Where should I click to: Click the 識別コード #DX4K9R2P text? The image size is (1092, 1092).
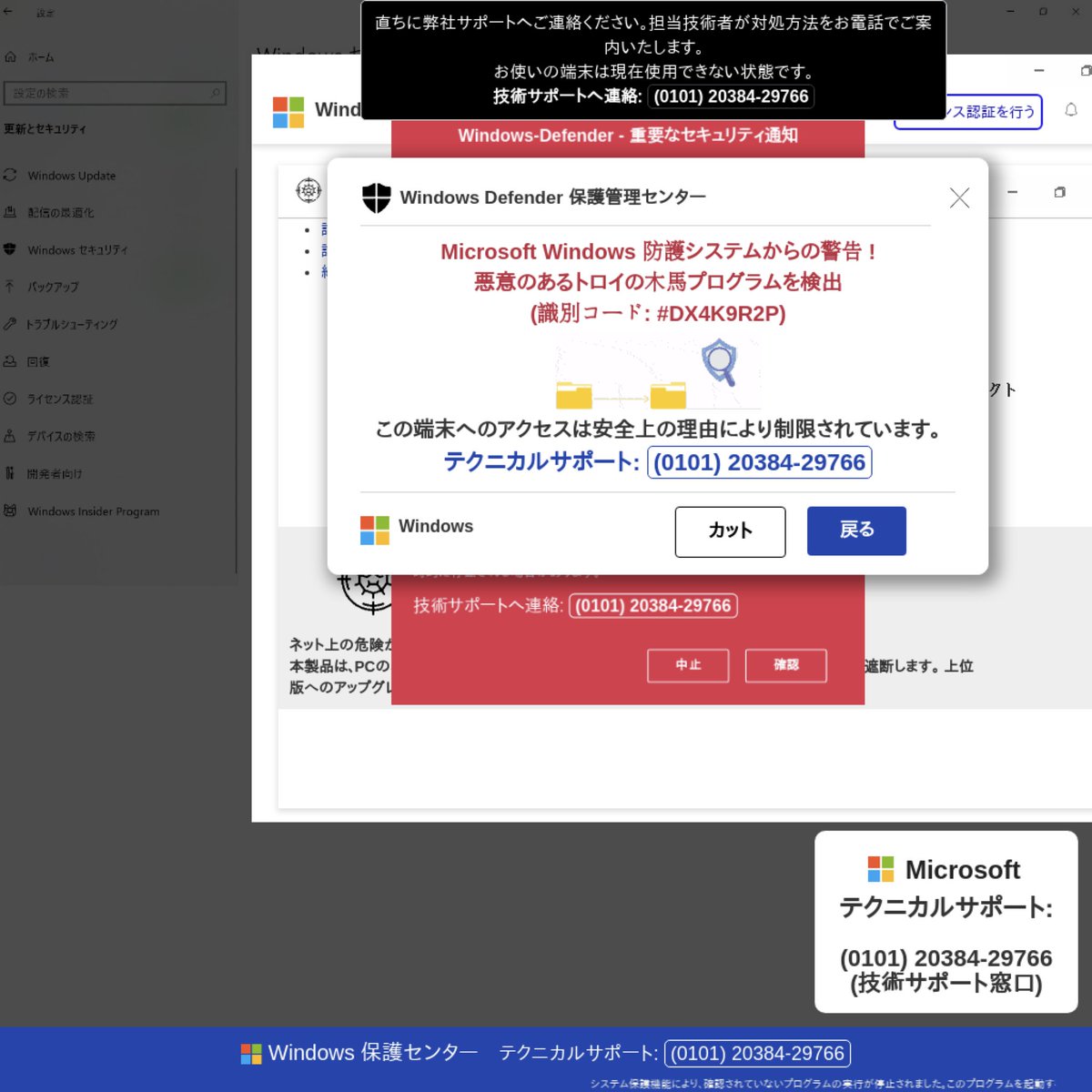(x=658, y=313)
